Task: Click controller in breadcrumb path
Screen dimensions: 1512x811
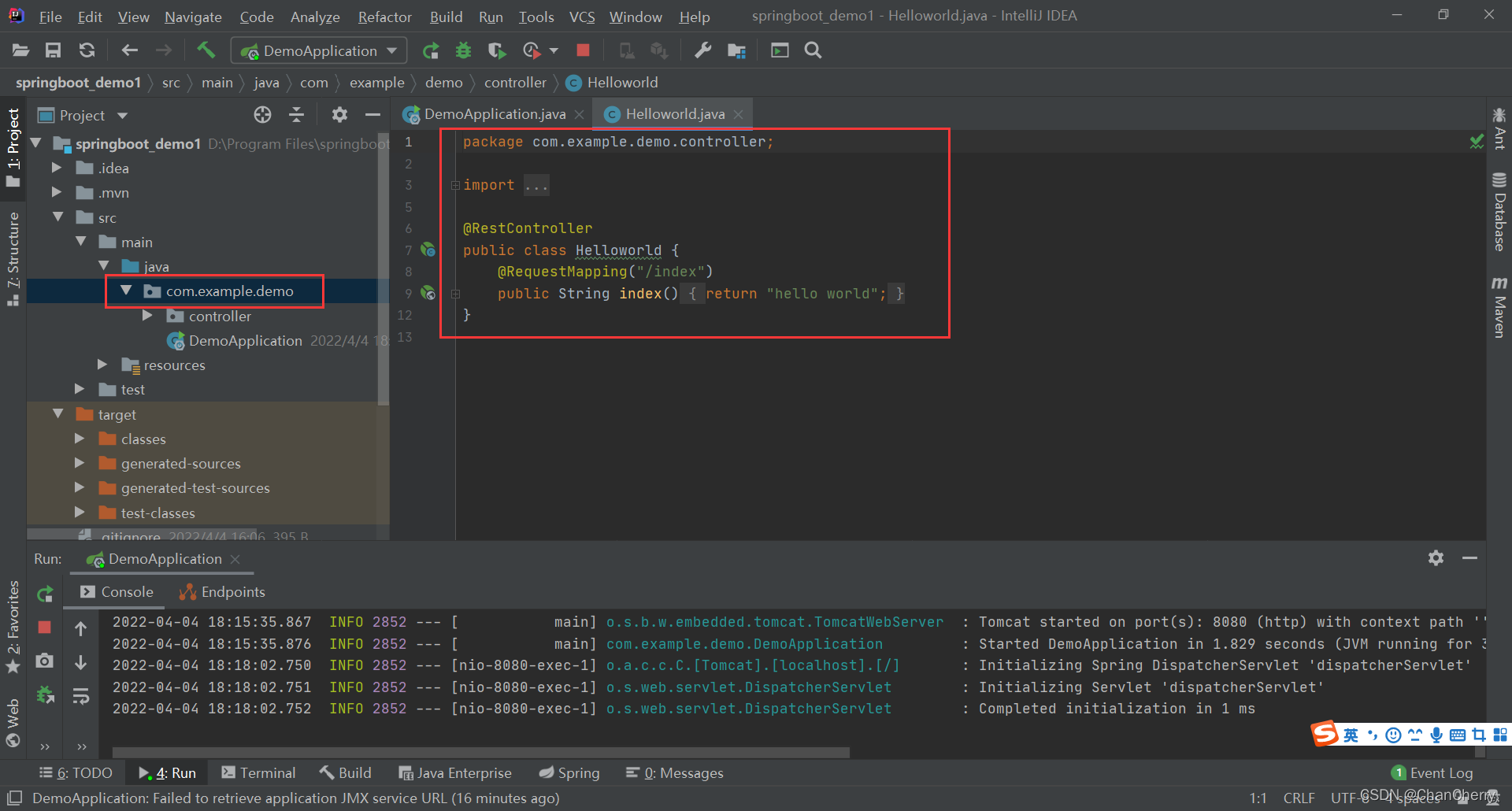Action: 515,83
